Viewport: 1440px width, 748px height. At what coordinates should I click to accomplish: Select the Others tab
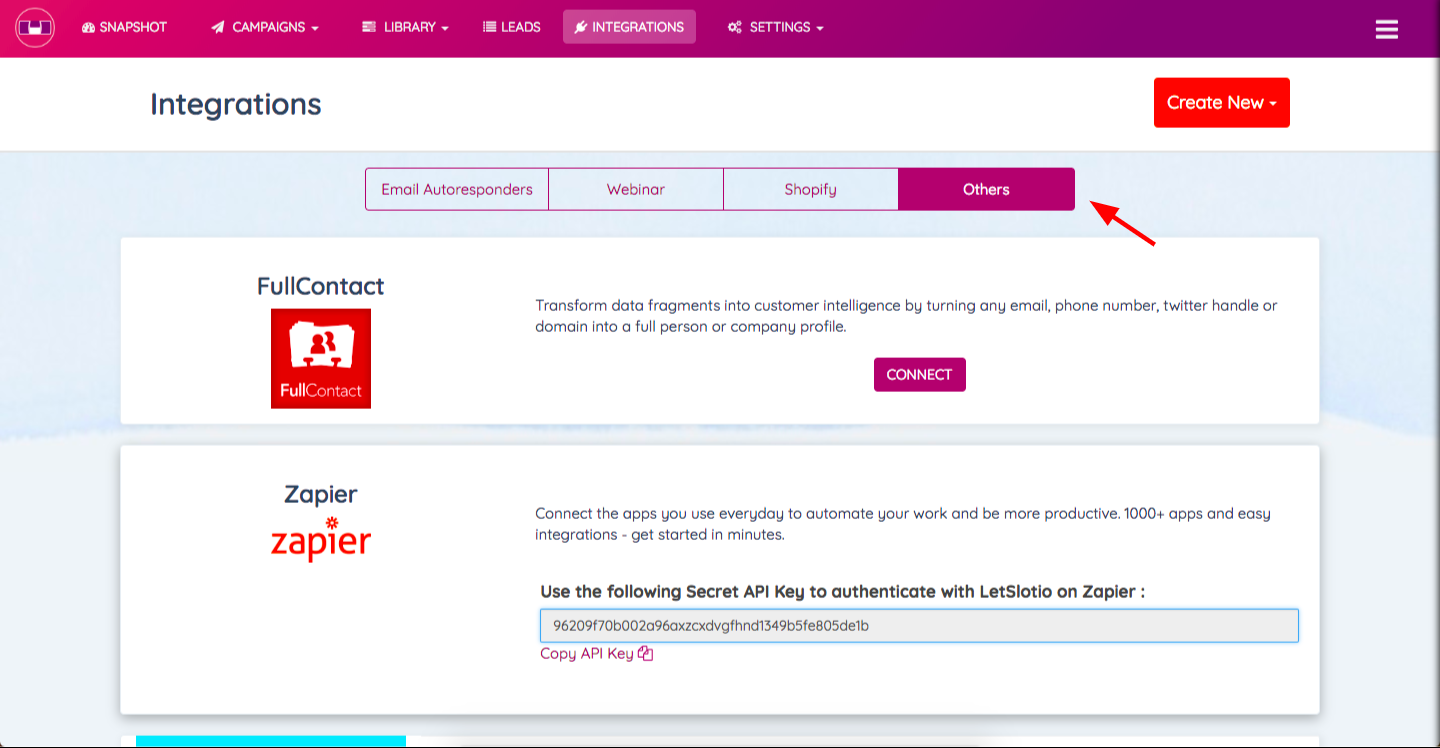pos(987,189)
